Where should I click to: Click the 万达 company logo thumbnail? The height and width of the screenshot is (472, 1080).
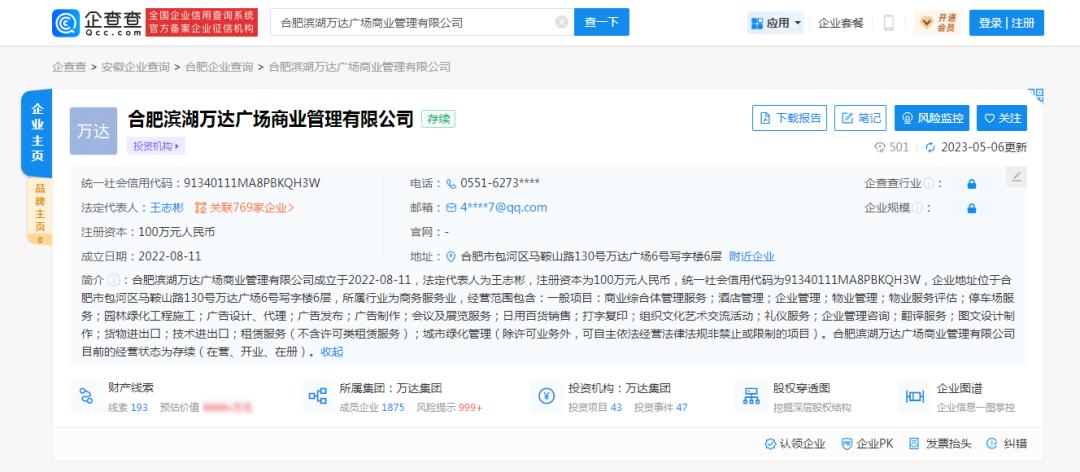tap(94, 131)
